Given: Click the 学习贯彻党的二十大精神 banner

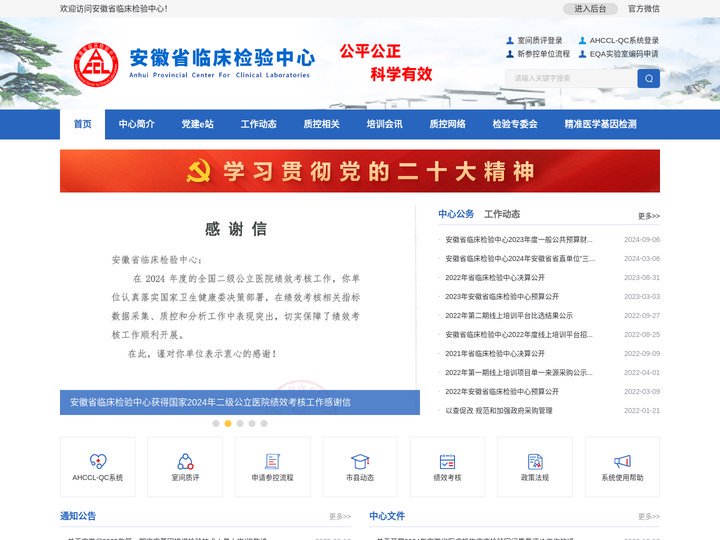Looking at the screenshot, I should [x=360, y=171].
